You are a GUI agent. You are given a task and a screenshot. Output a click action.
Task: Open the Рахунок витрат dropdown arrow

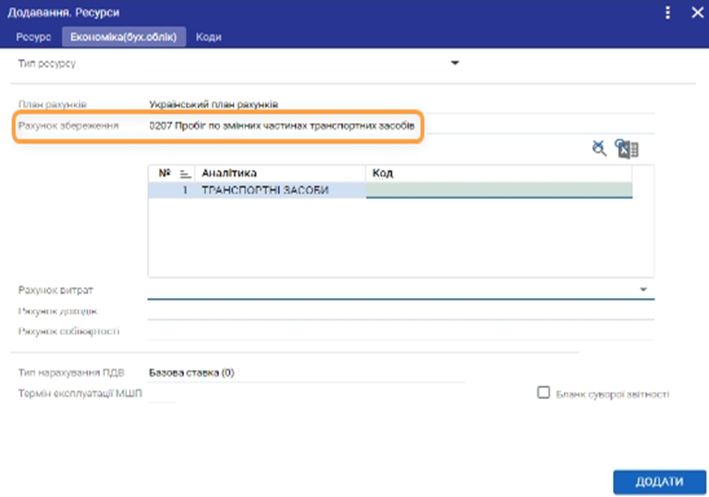point(643,290)
